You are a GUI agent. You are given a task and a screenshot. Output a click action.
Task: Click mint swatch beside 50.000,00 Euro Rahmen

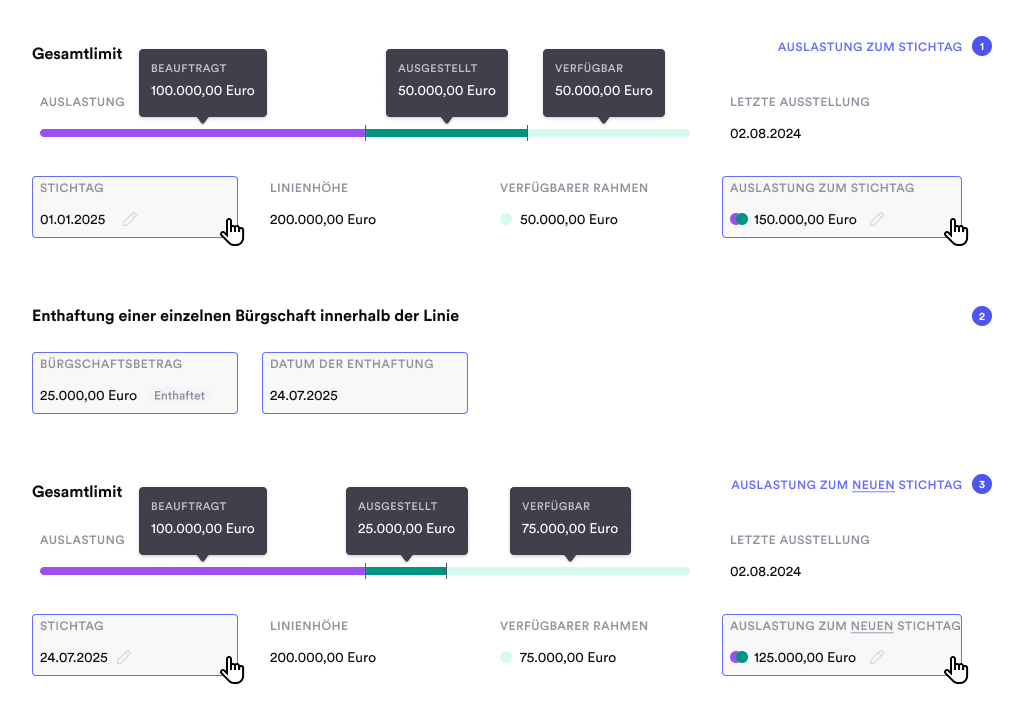tap(505, 219)
